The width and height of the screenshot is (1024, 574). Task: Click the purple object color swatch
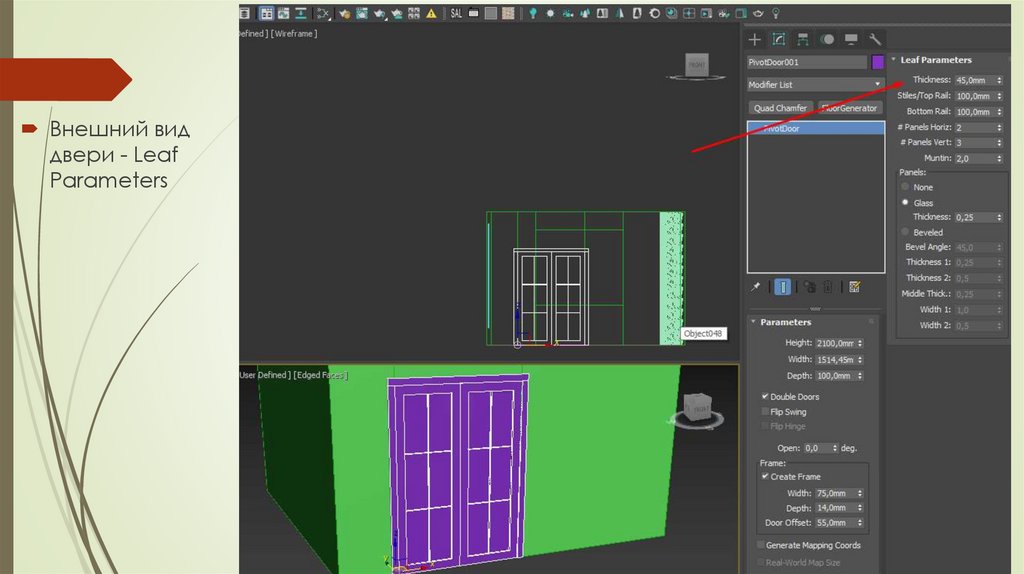(x=877, y=62)
